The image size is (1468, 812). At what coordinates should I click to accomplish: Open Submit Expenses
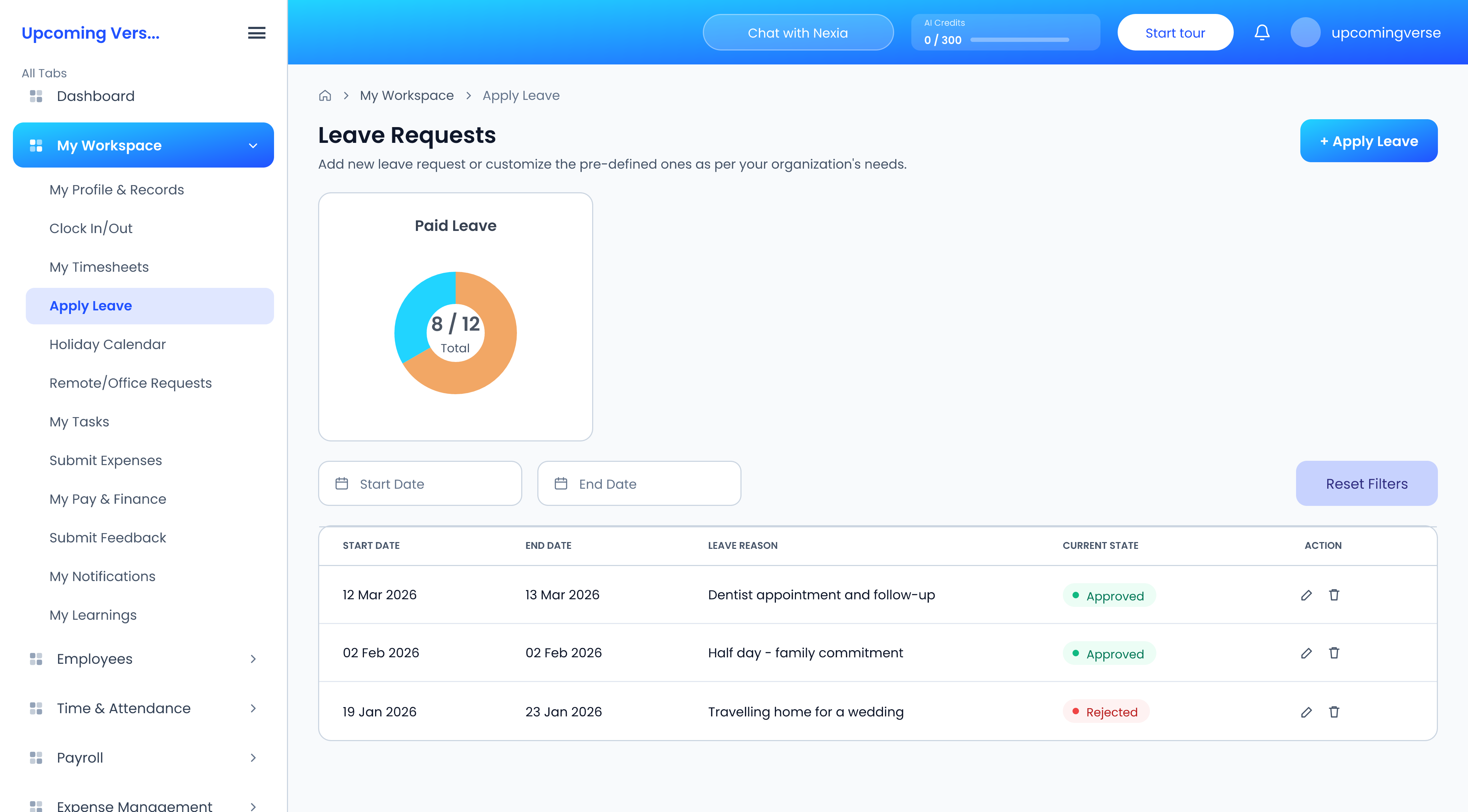105,461
